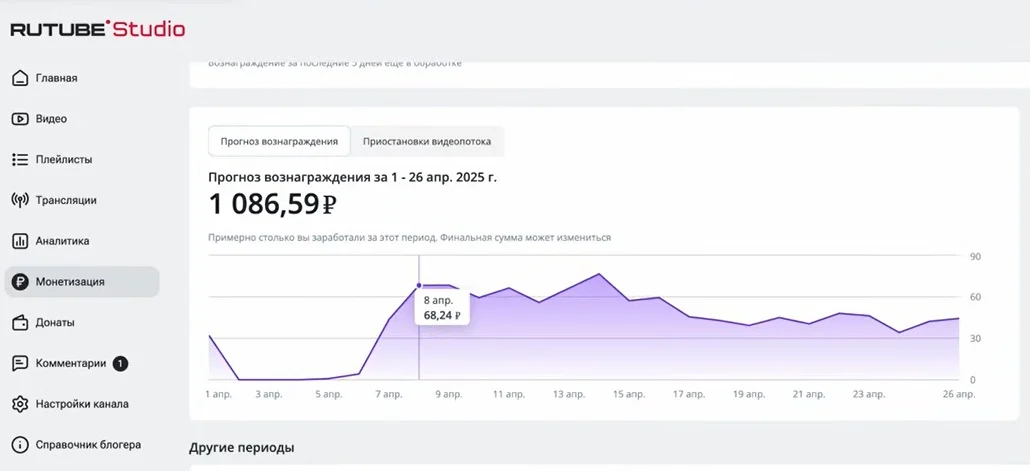This screenshot has width=1030, height=471.
Task: Switch to the Прогноз вознаграждения tab
Action: [x=279, y=141]
